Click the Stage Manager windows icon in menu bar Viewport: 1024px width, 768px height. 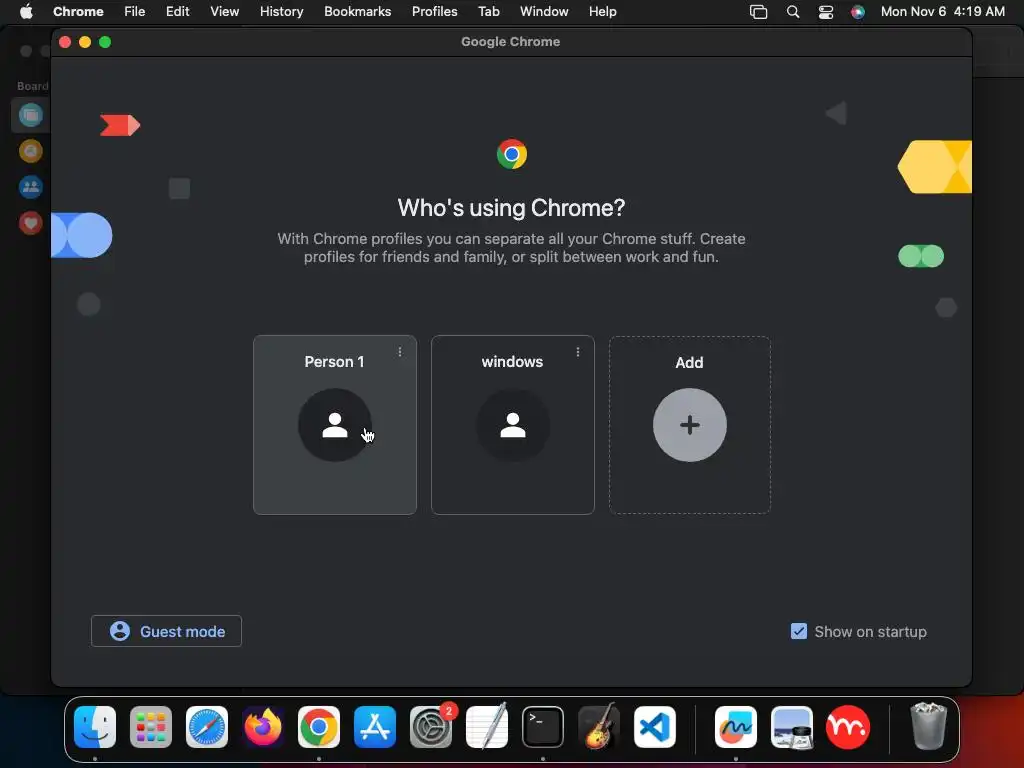[758, 12]
